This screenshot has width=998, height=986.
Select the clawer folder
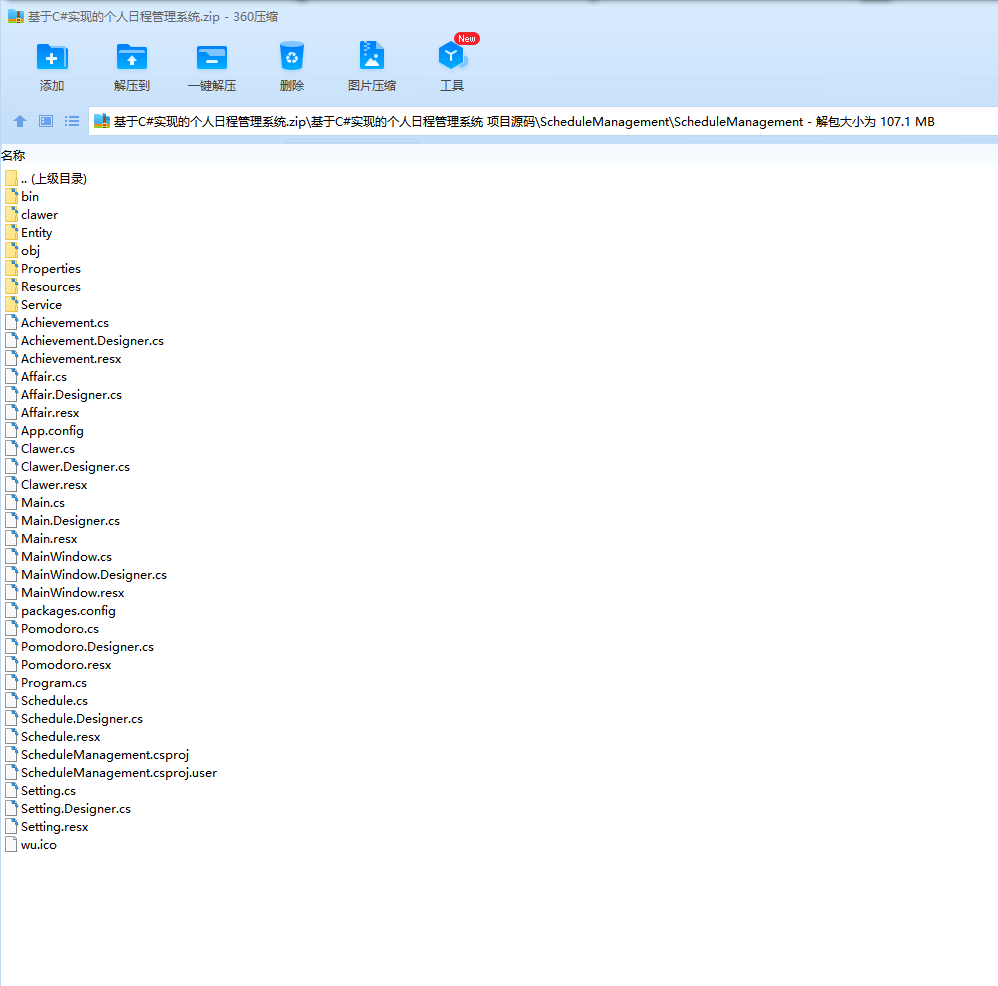(32, 215)
